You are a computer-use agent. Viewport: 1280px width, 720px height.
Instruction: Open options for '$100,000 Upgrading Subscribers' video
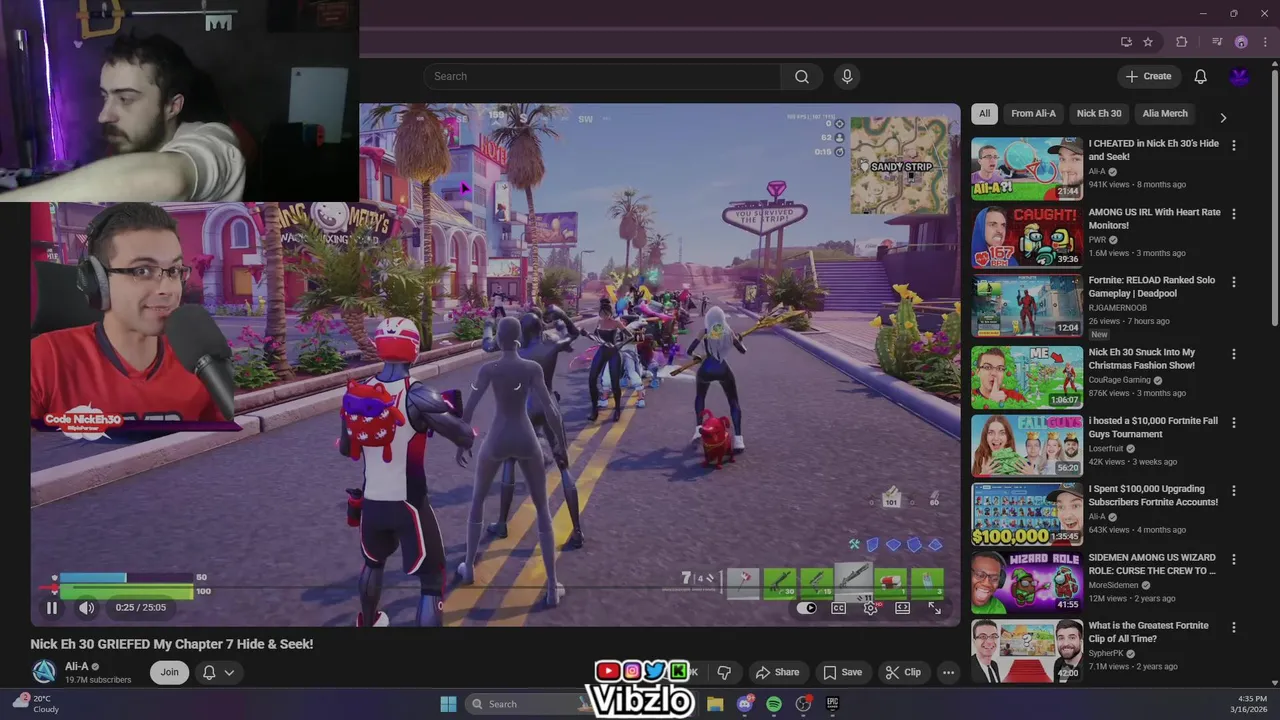[1233, 491]
